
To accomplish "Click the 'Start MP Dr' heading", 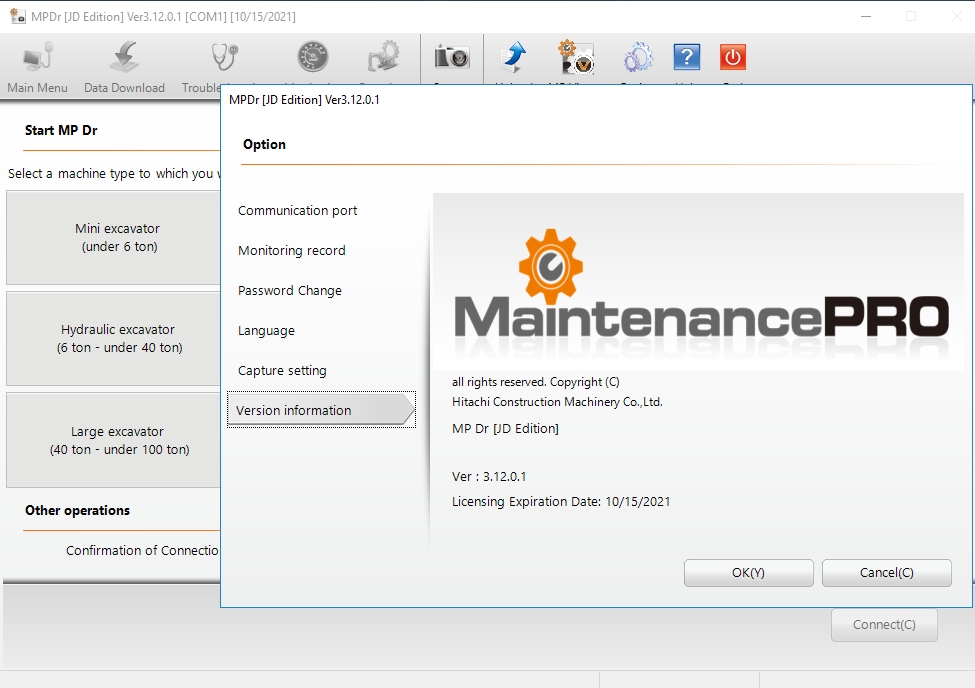I will (x=61, y=130).
